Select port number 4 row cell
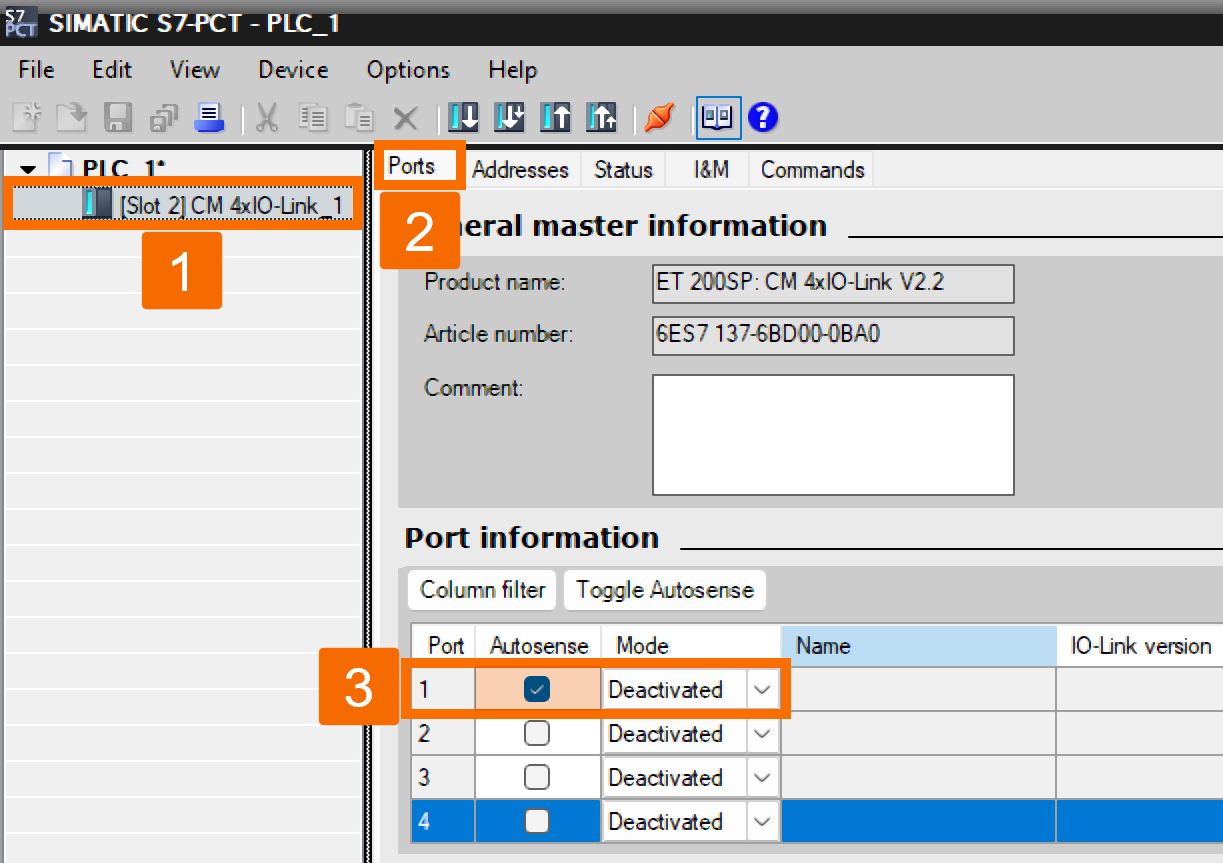The width and height of the screenshot is (1223, 863). 444,821
